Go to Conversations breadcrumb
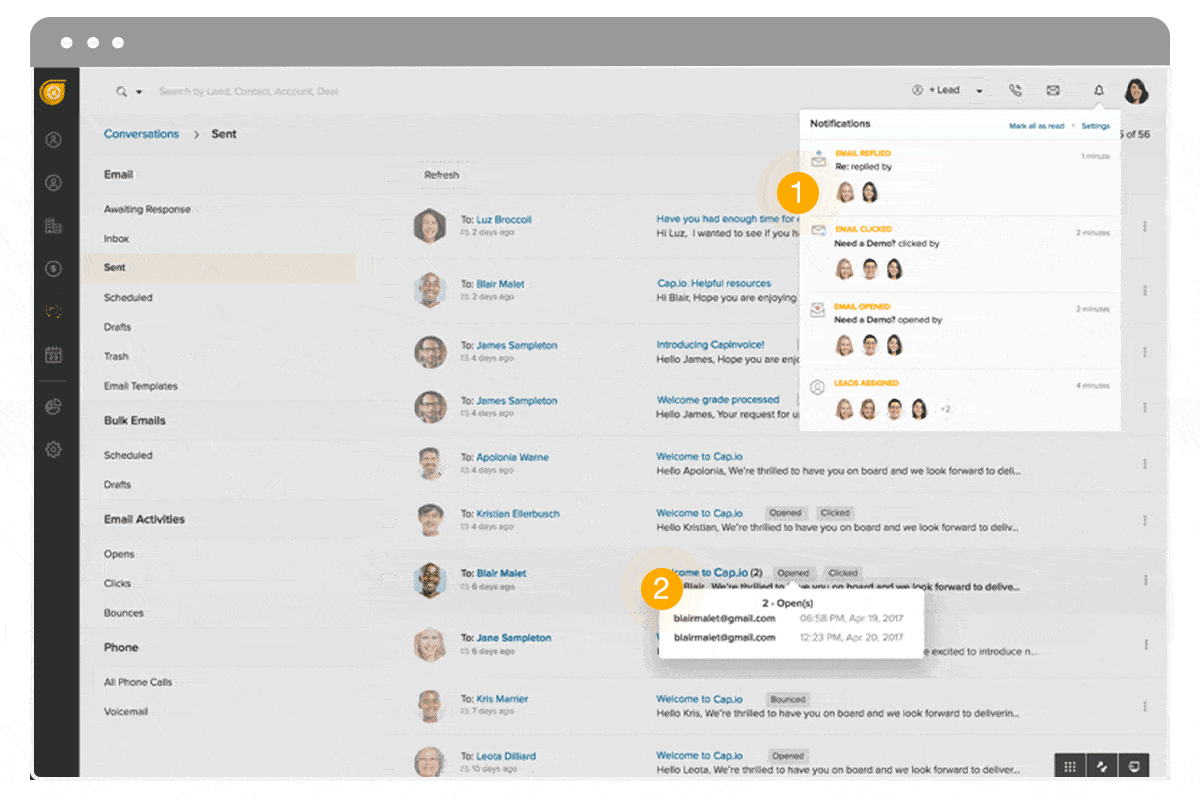1200x800 pixels. [142, 134]
